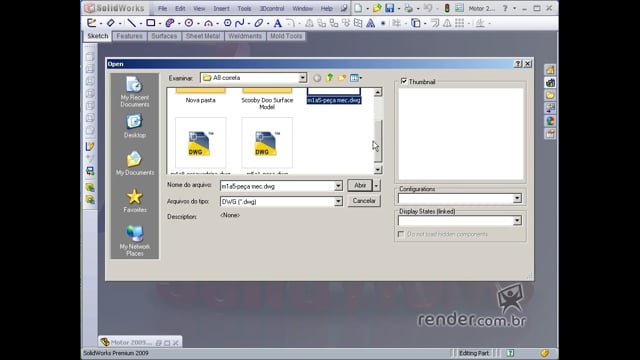Open My Network Places
This screenshot has width=640, height=360.
135,240
